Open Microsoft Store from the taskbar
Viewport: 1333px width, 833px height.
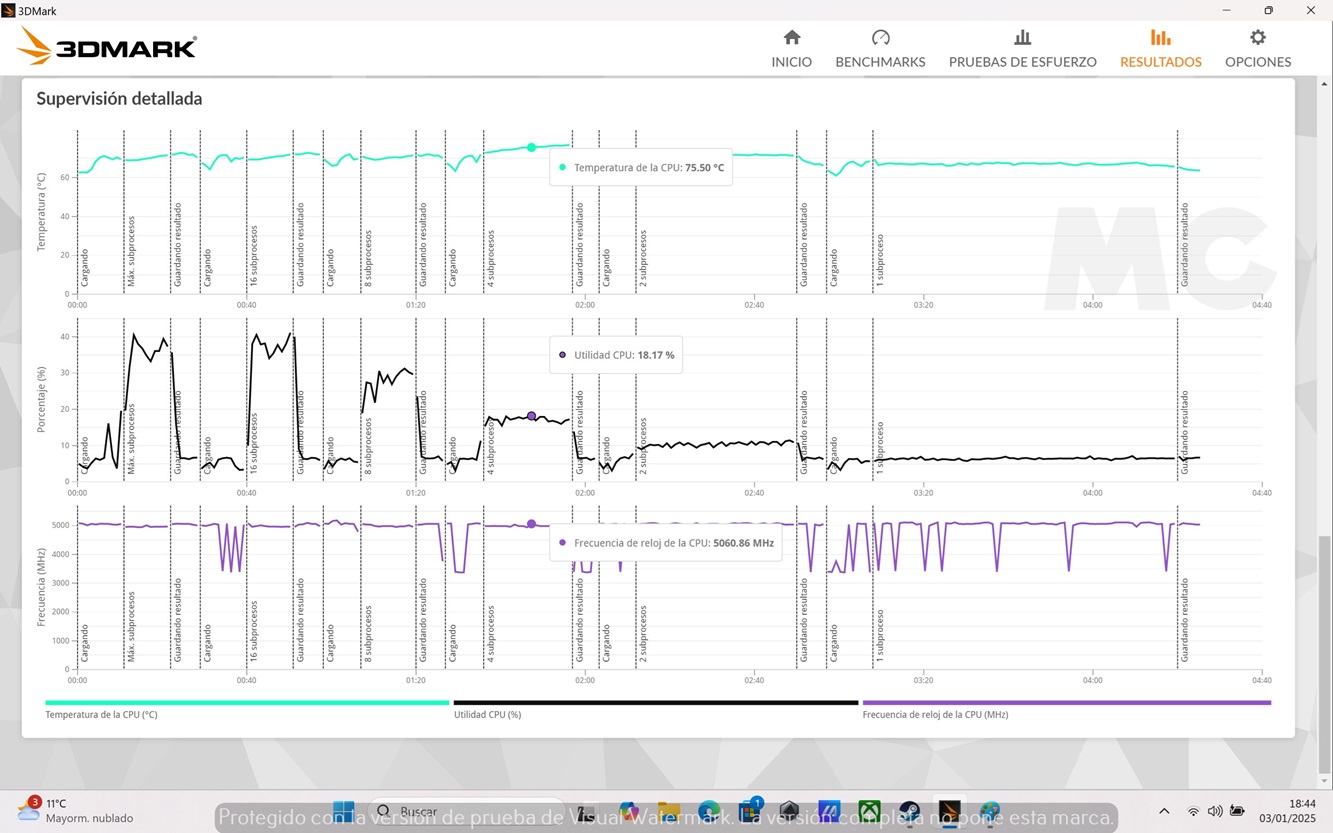[749, 811]
